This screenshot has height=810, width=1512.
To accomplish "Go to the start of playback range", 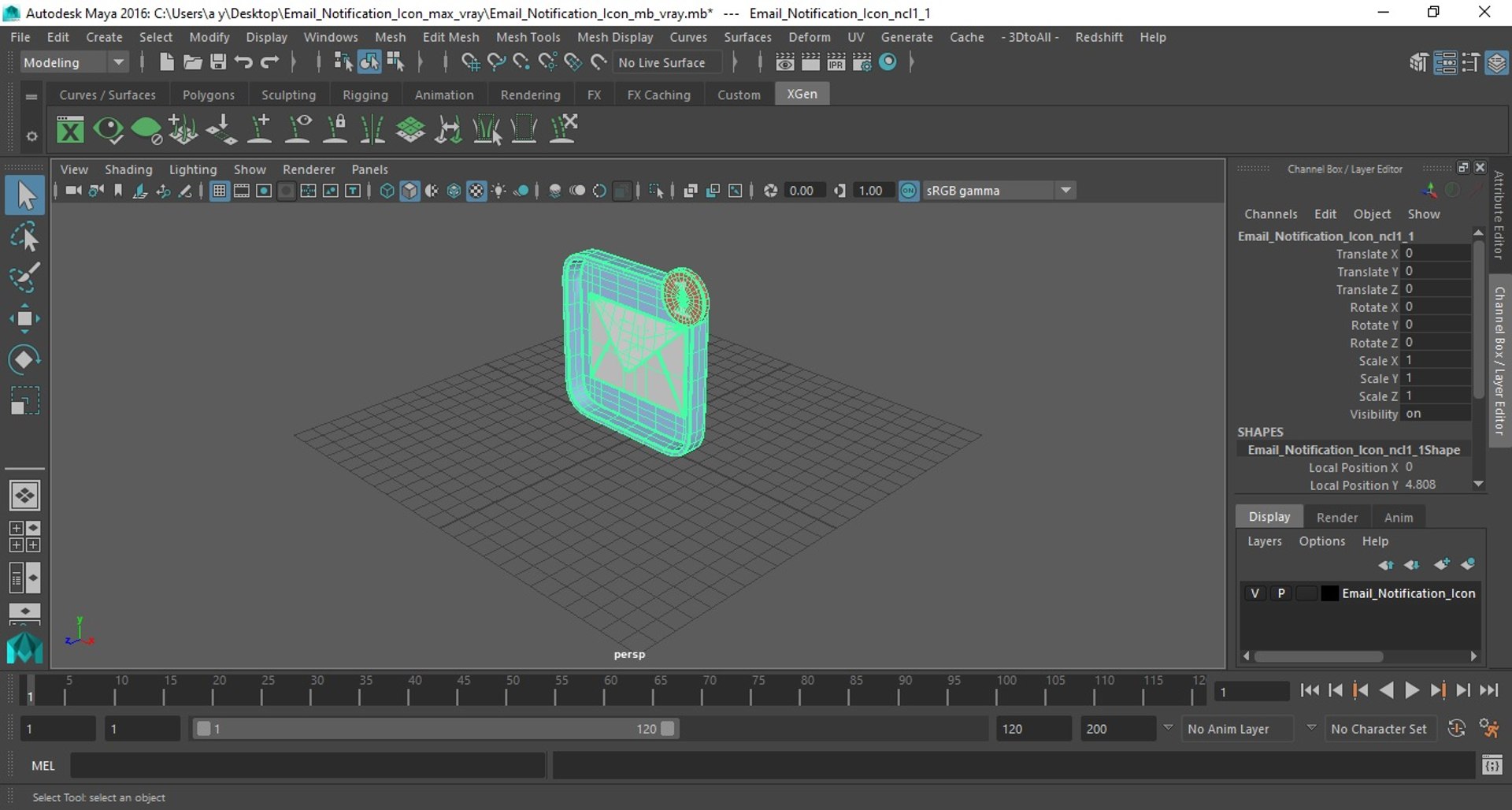I will click(x=1309, y=690).
